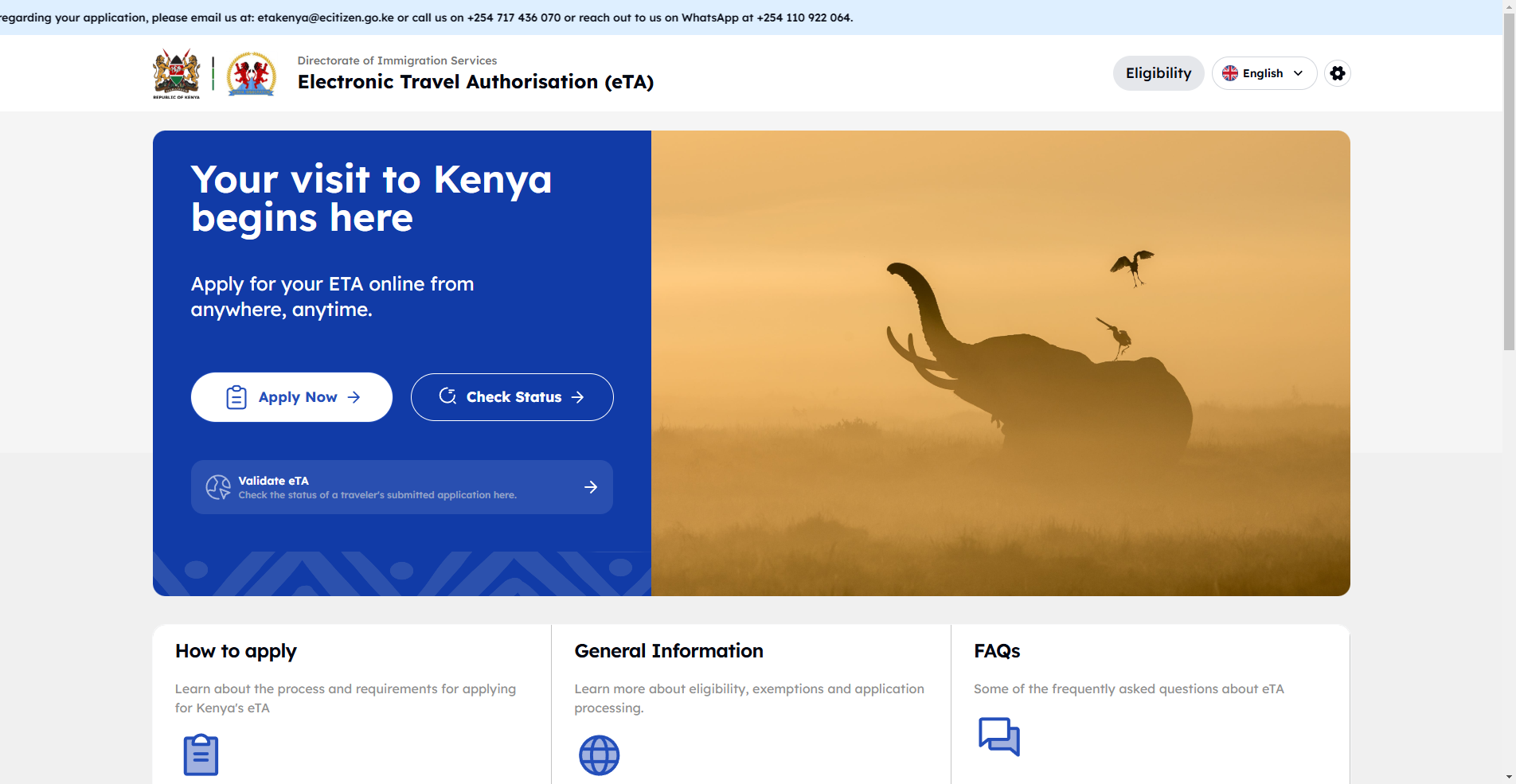This screenshot has height=784, width=1516.
Task: Expand the English language dropdown
Action: click(1264, 73)
